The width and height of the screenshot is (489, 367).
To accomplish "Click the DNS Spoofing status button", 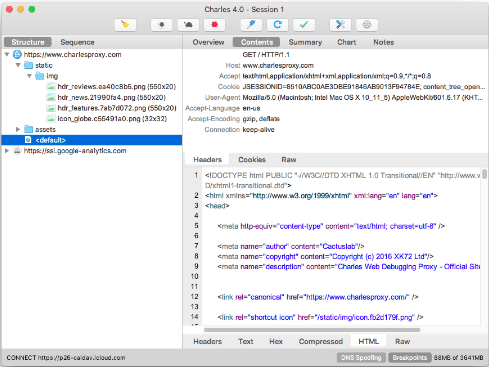I will tap(361, 358).
